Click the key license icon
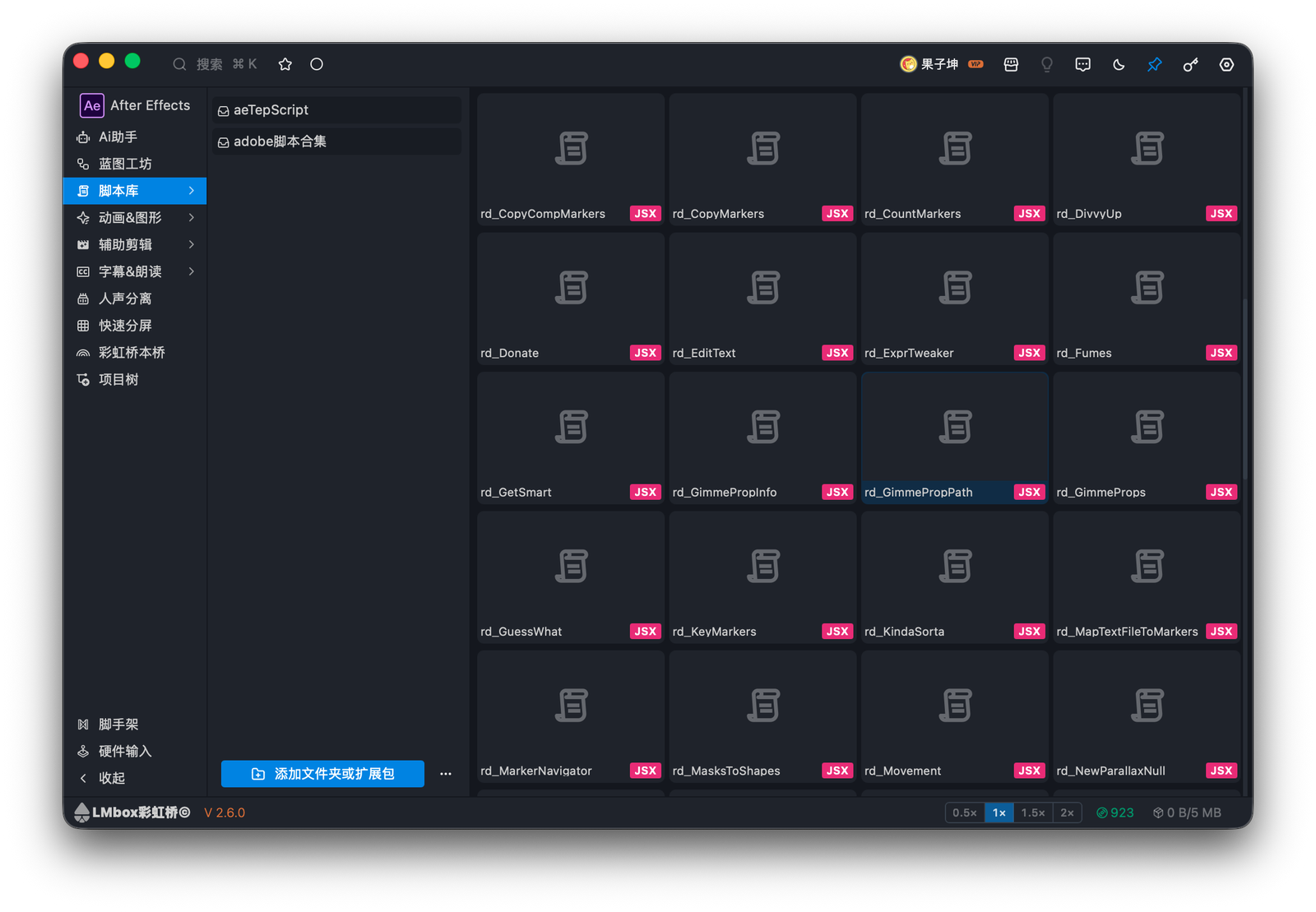The image size is (1316, 912). pos(1190,64)
